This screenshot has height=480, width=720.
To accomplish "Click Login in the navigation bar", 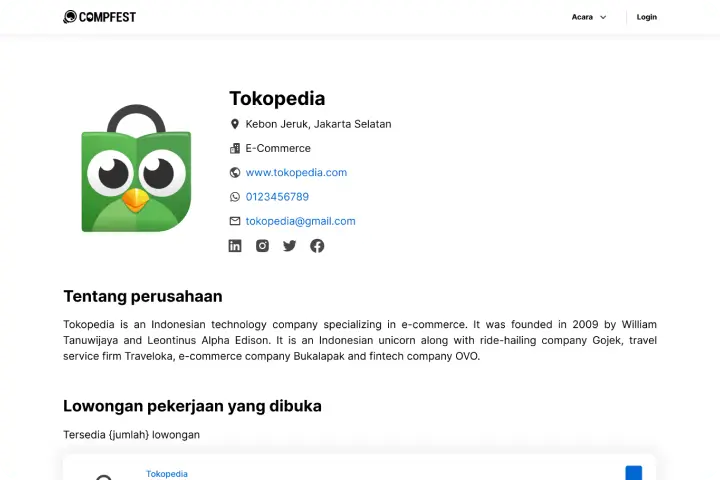I will (x=647, y=17).
